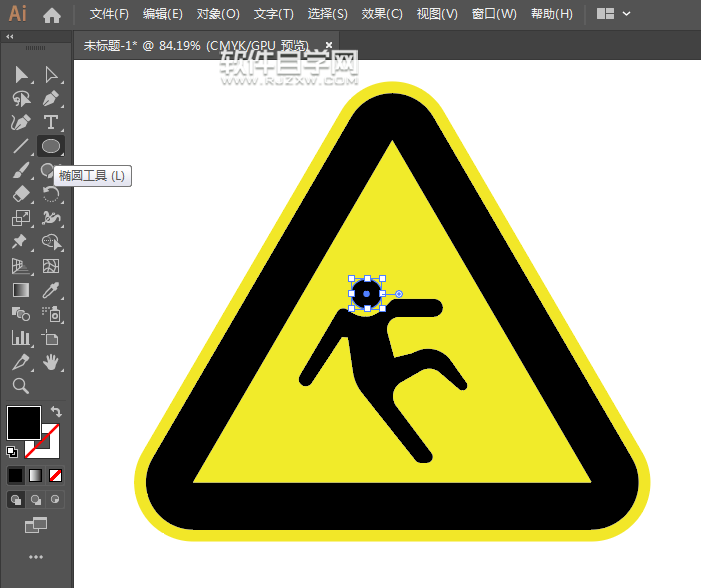Screen dimensions: 701x588
Task: Select the Eyedropper tool
Action: [x=51, y=290]
